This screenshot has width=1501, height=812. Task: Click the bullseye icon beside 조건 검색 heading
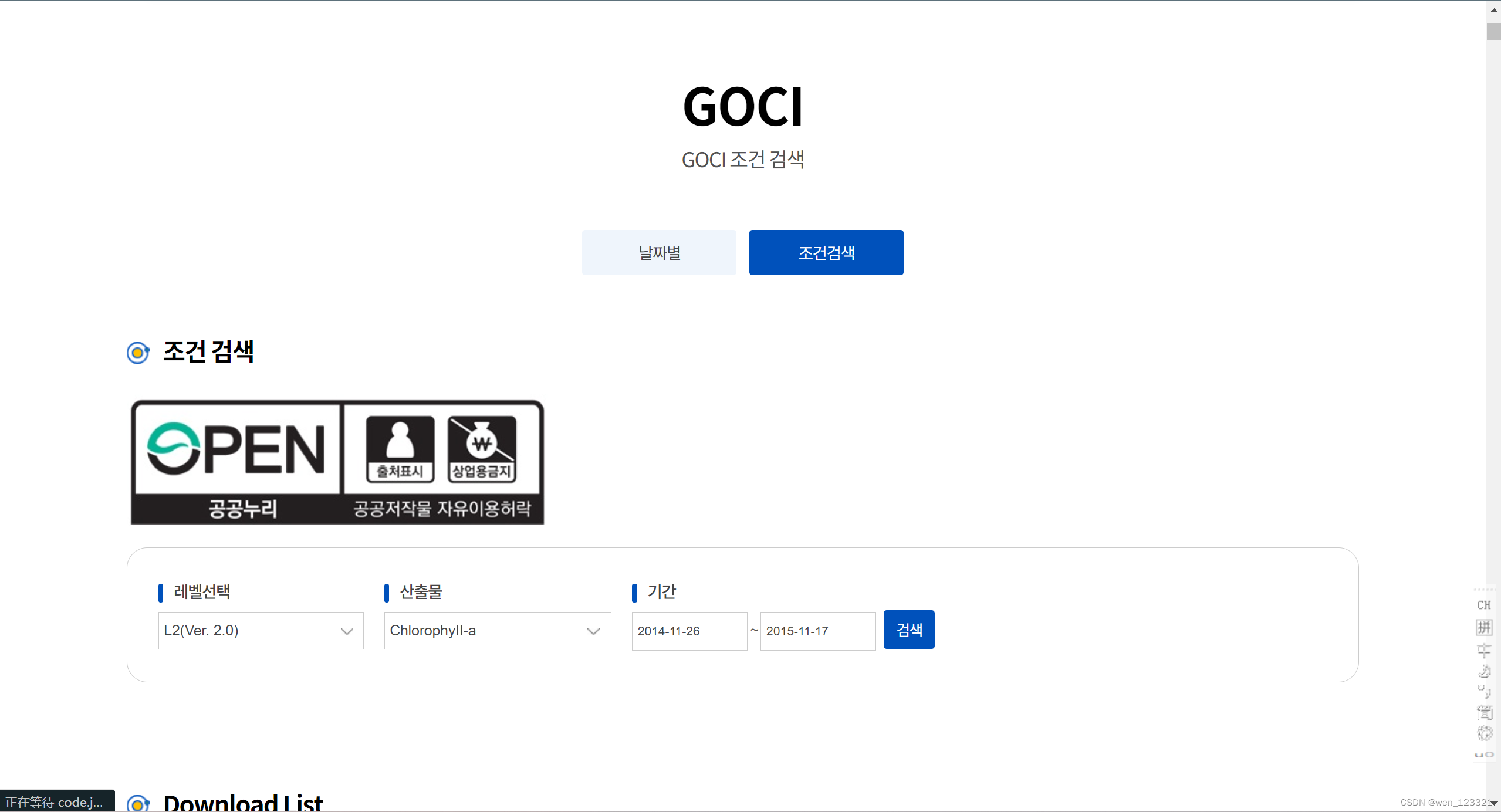click(x=138, y=353)
